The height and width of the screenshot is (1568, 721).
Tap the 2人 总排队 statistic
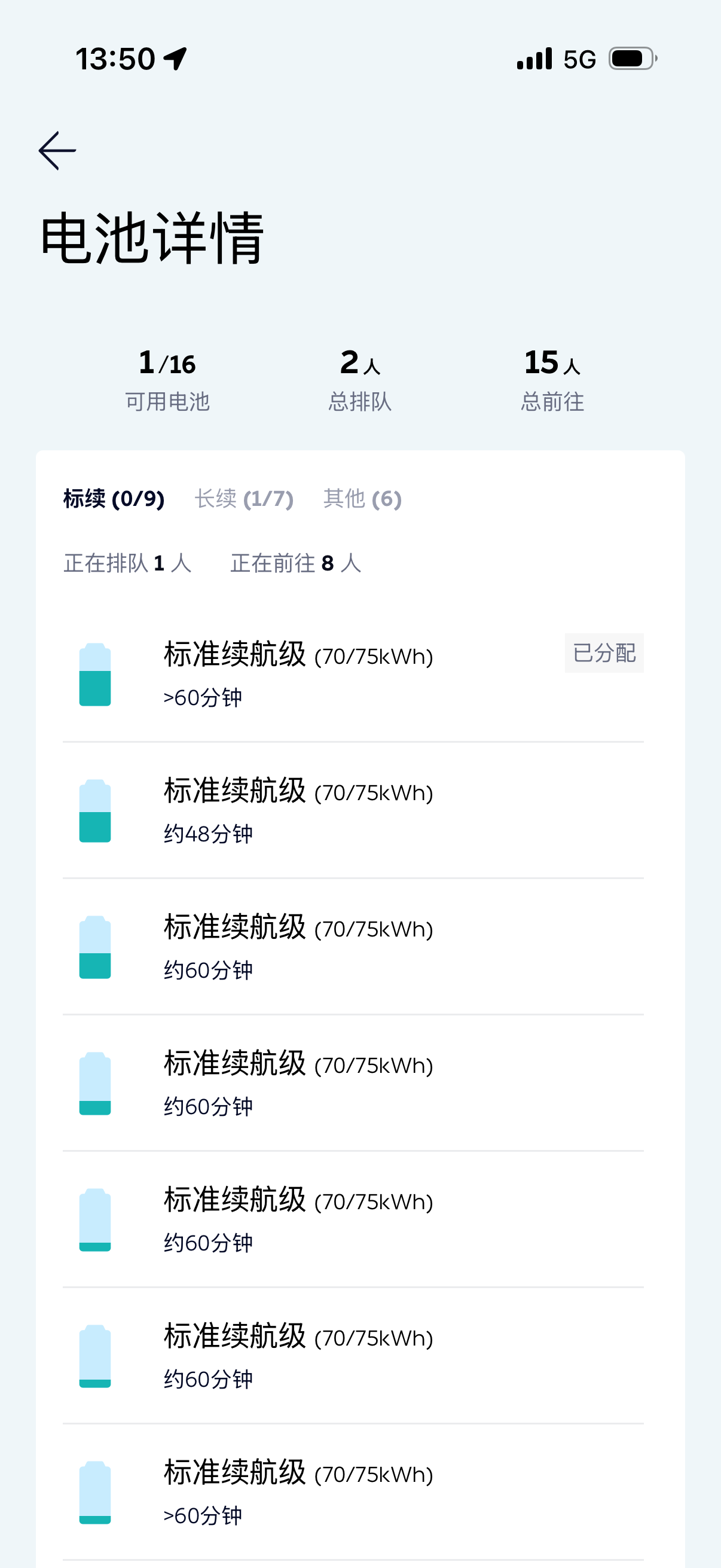coord(360,380)
